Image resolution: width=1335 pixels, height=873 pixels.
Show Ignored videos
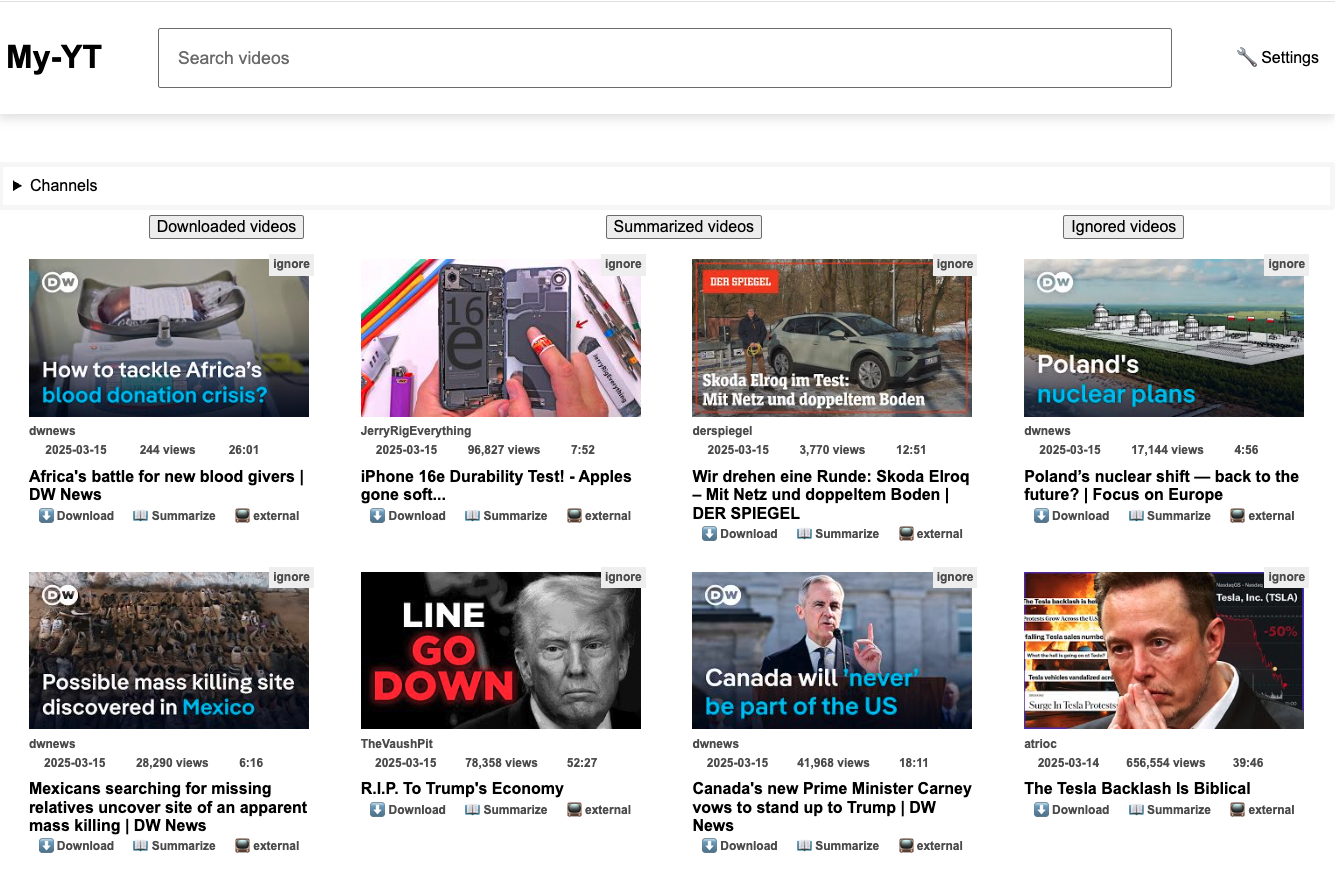1123,227
